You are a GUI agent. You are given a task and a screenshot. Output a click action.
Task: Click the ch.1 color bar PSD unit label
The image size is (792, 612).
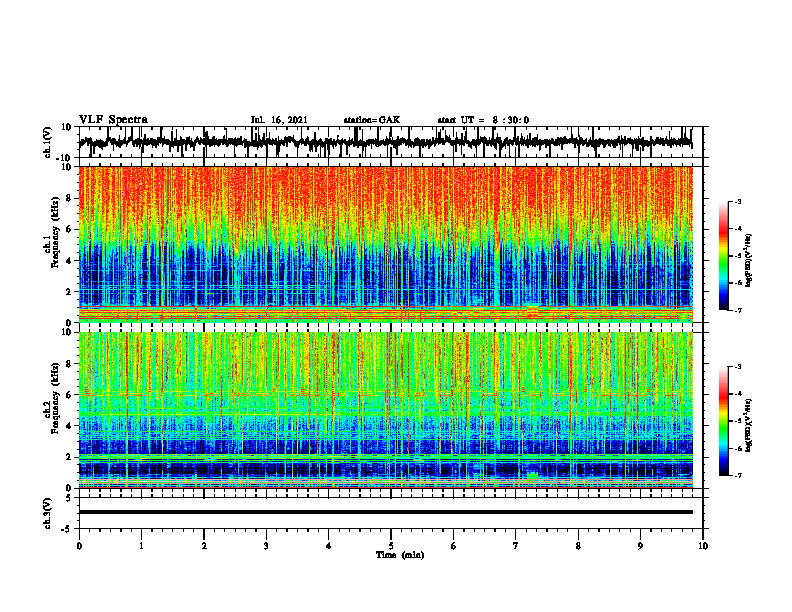pyautogui.click(x=748, y=261)
